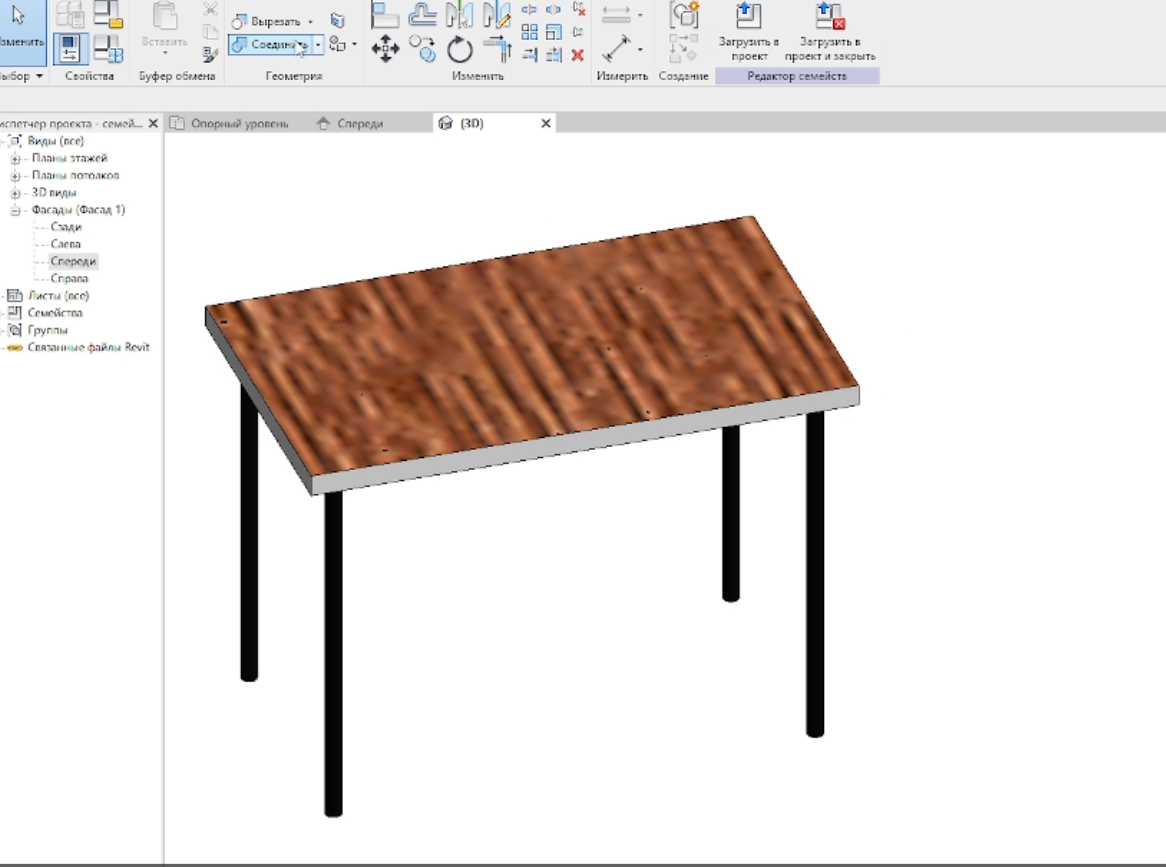Viewport: 1166px width, 867px height.
Task: Select Mirror - Pick Axis tool
Action: pos(460,15)
